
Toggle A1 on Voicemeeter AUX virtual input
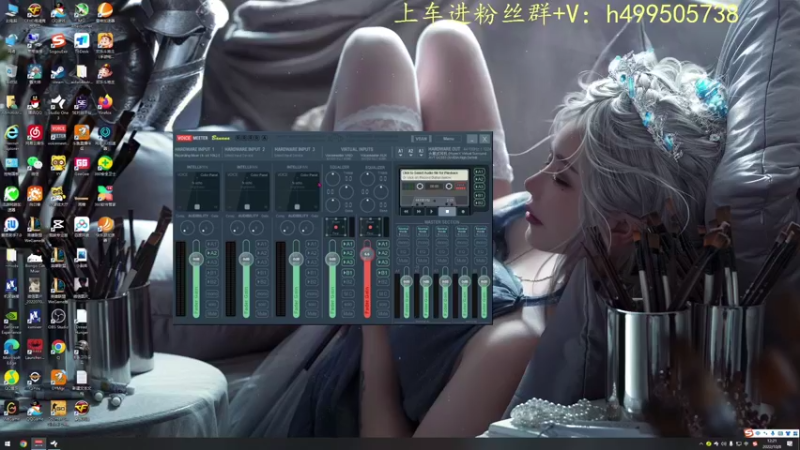[383, 244]
